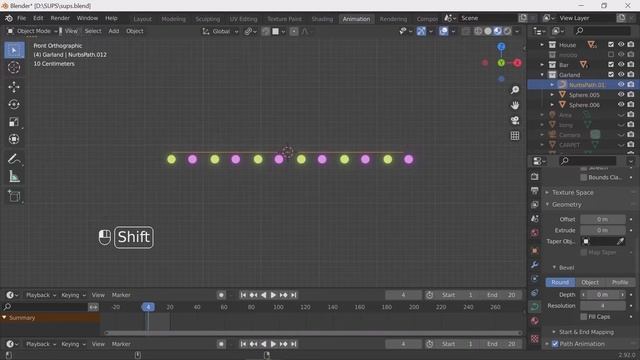Adjust the Extrude value slider

click(x=603, y=231)
